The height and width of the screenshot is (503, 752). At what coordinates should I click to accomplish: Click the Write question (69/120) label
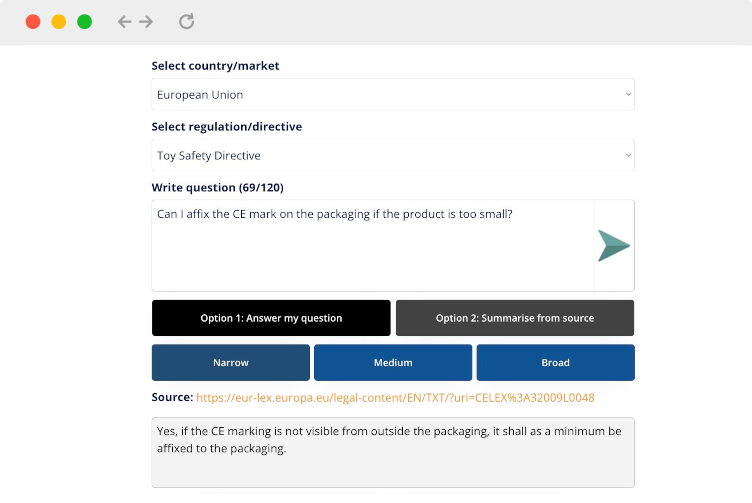coord(217,187)
